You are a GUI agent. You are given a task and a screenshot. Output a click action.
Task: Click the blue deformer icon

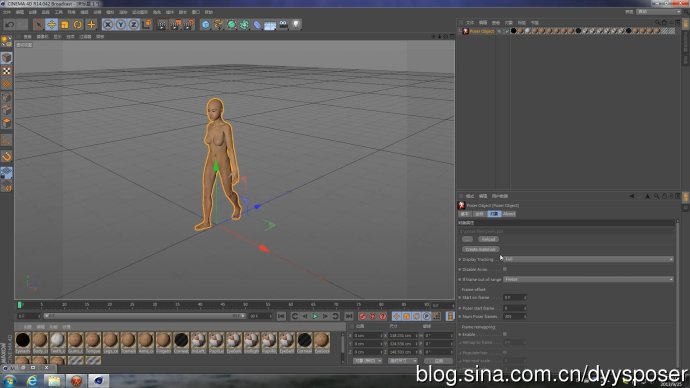257,25
